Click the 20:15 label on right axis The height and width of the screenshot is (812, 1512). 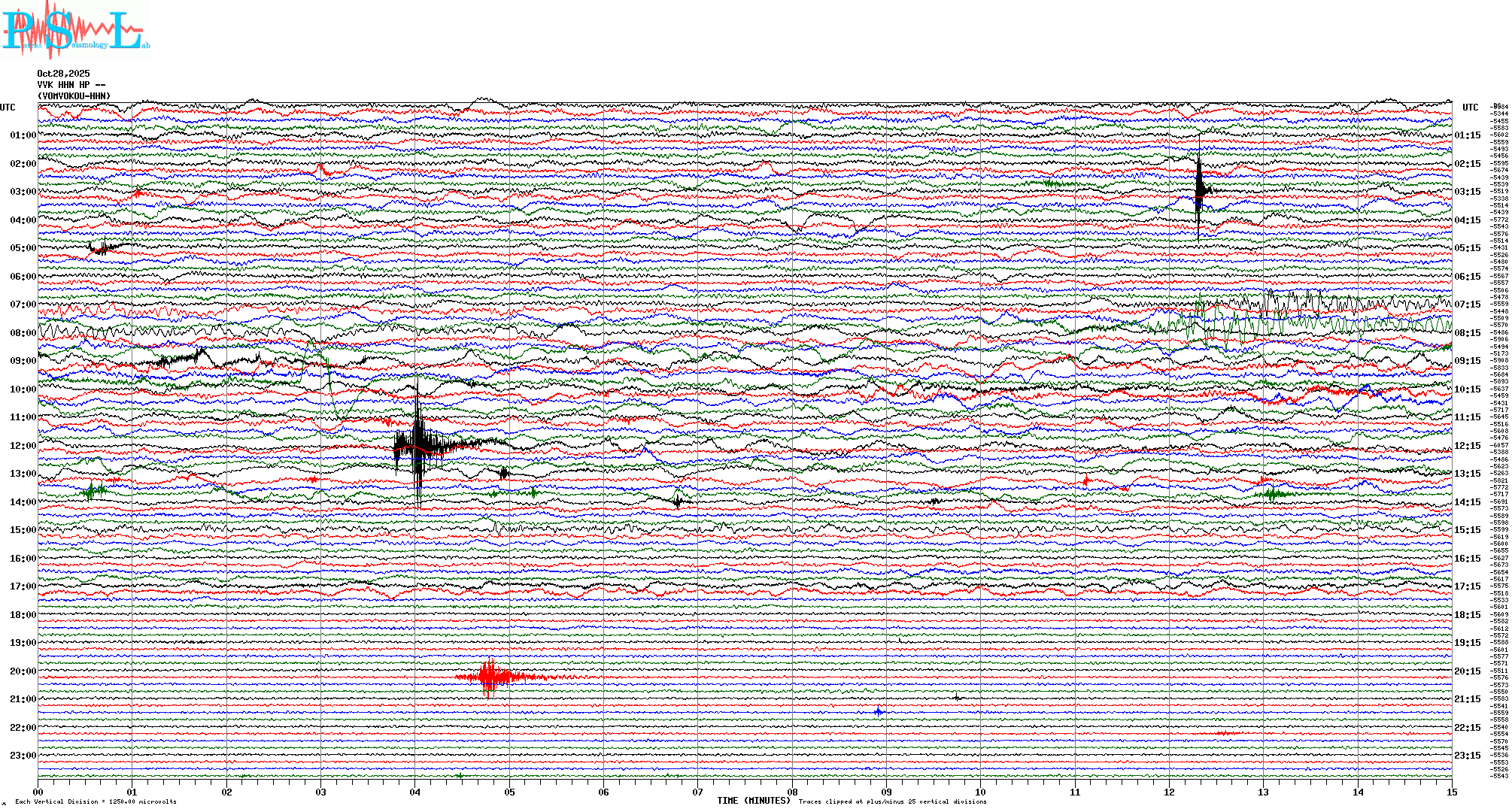(1467, 671)
